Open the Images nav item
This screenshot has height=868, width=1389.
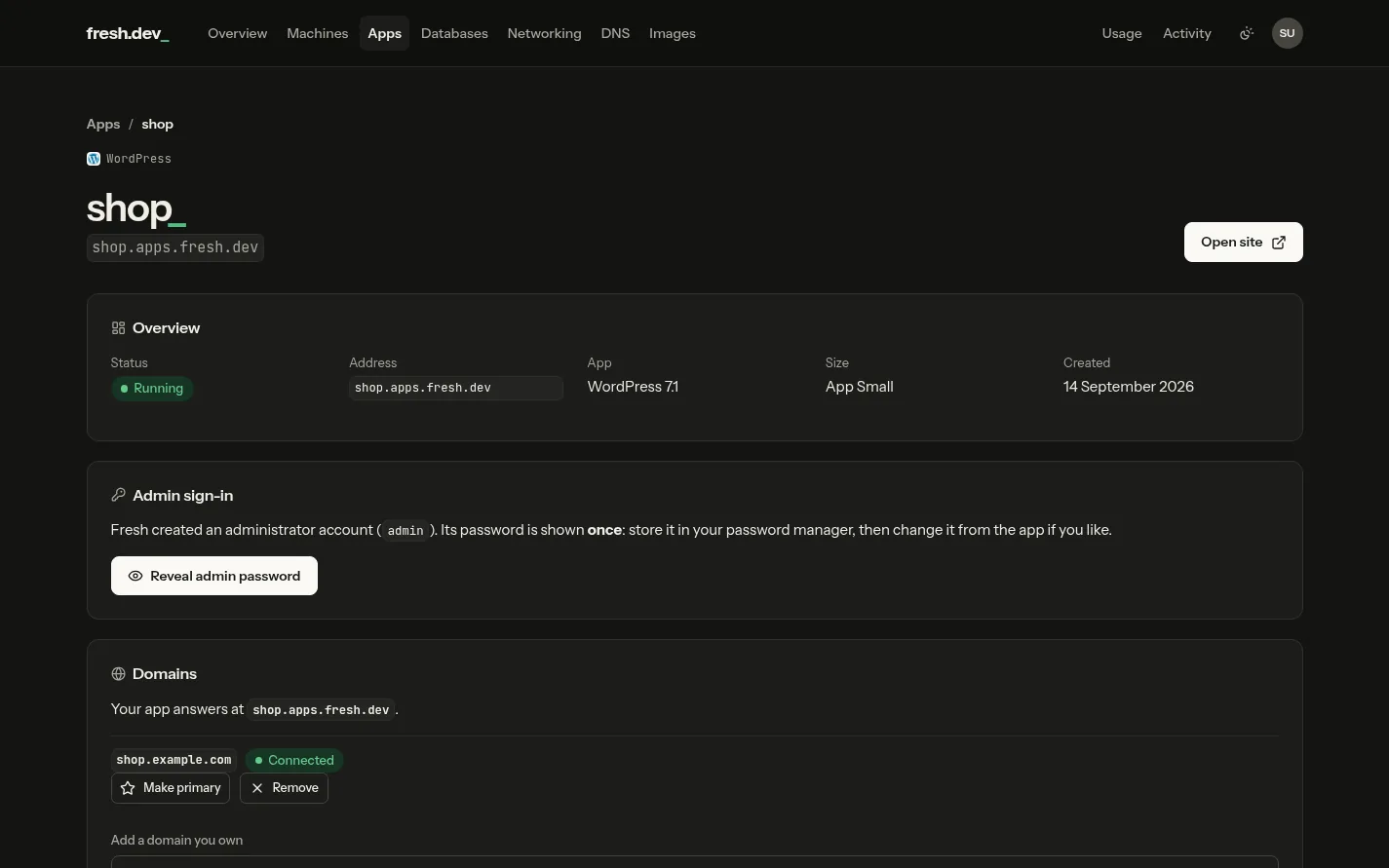click(x=673, y=33)
